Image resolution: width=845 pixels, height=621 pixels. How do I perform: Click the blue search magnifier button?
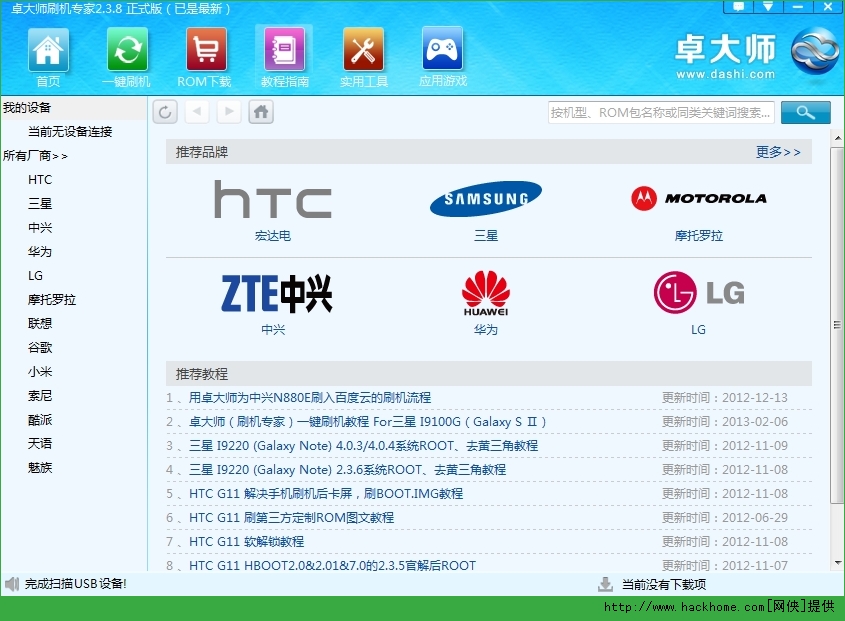click(806, 112)
